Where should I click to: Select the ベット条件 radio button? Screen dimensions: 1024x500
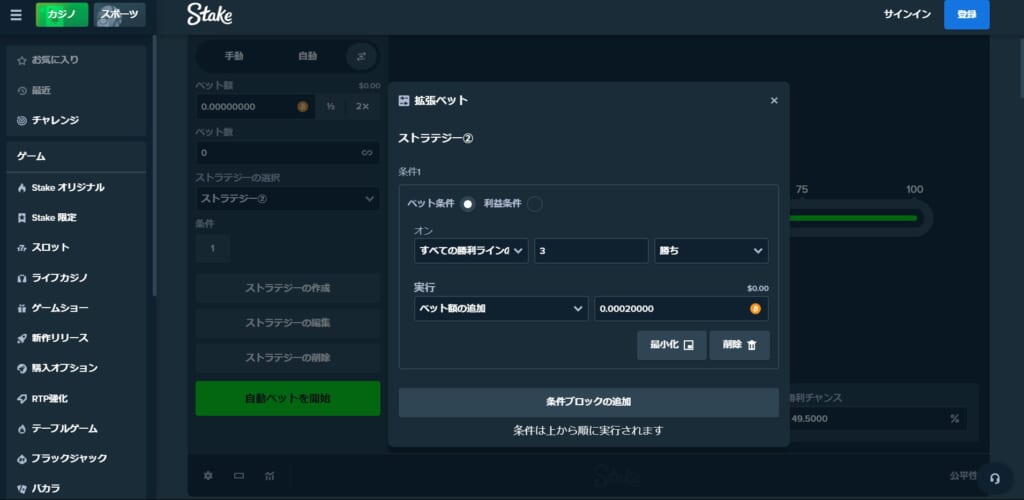pos(468,204)
